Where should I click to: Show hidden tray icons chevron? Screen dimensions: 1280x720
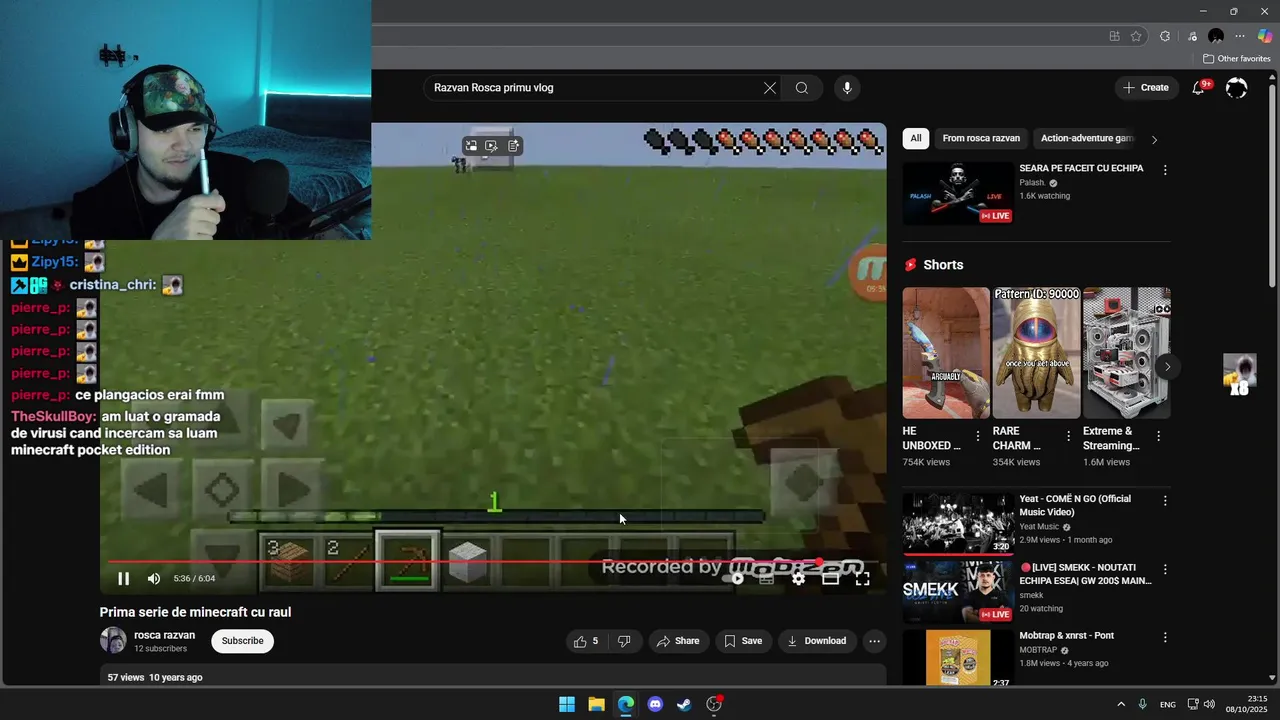pos(1121,704)
